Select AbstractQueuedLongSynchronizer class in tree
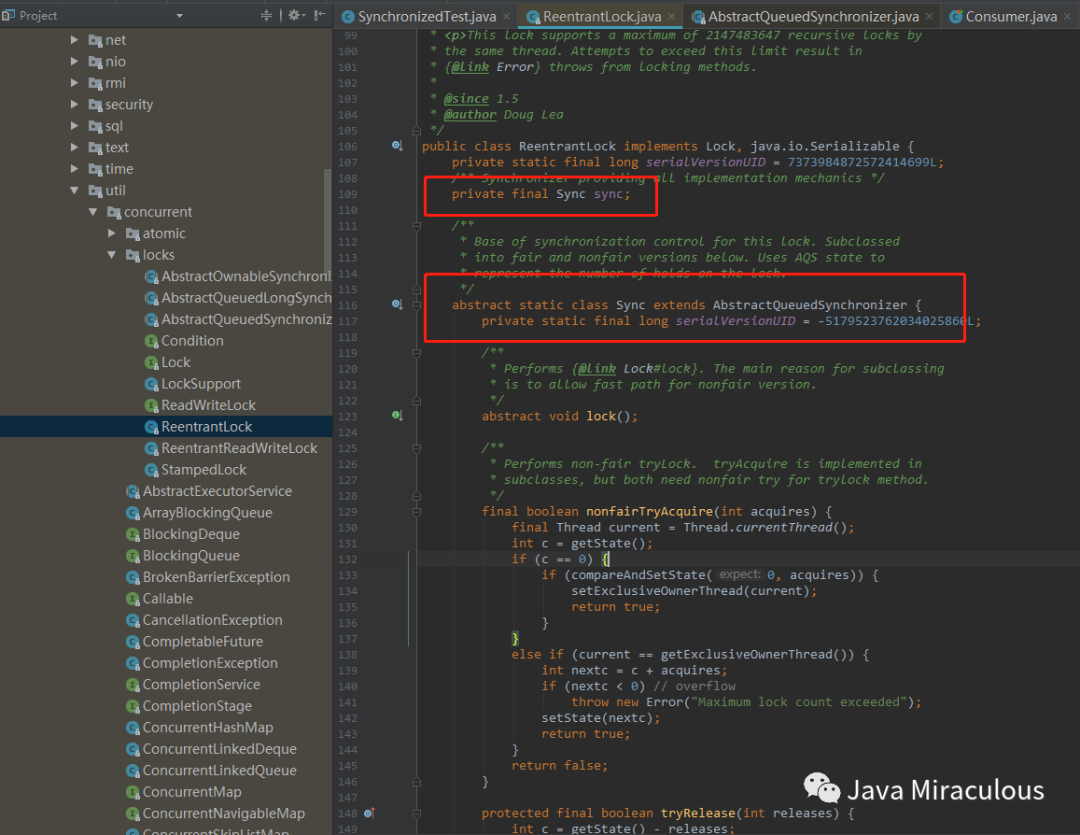 click(x=238, y=298)
